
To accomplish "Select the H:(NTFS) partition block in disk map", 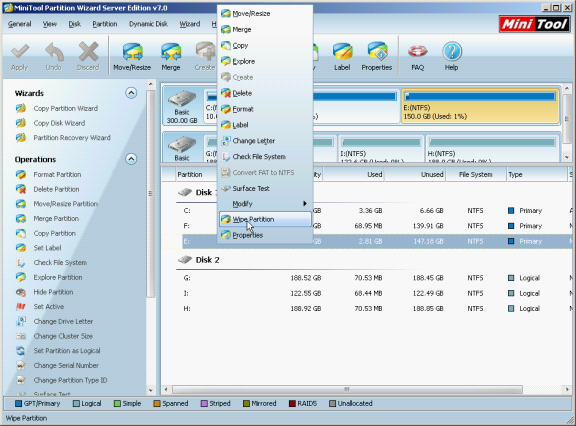I will pyautogui.click(x=492, y=150).
